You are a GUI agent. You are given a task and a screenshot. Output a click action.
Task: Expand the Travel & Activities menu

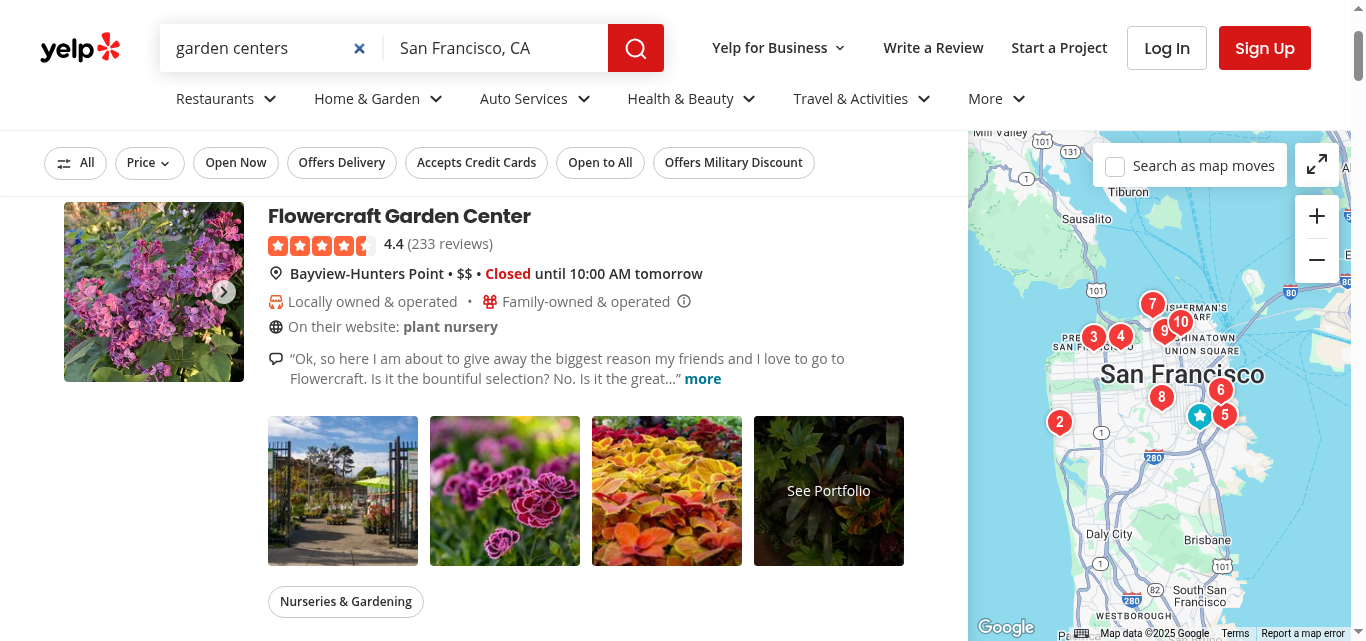(x=862, y=99)
